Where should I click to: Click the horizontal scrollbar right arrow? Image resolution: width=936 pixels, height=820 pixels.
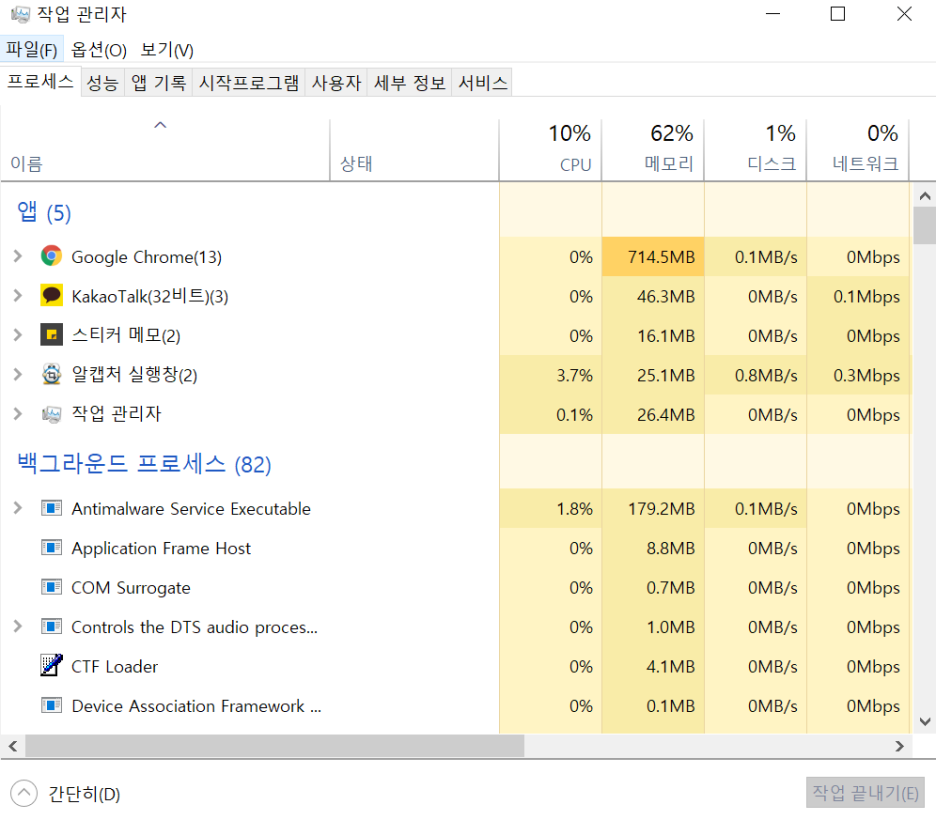coord(900,746)
